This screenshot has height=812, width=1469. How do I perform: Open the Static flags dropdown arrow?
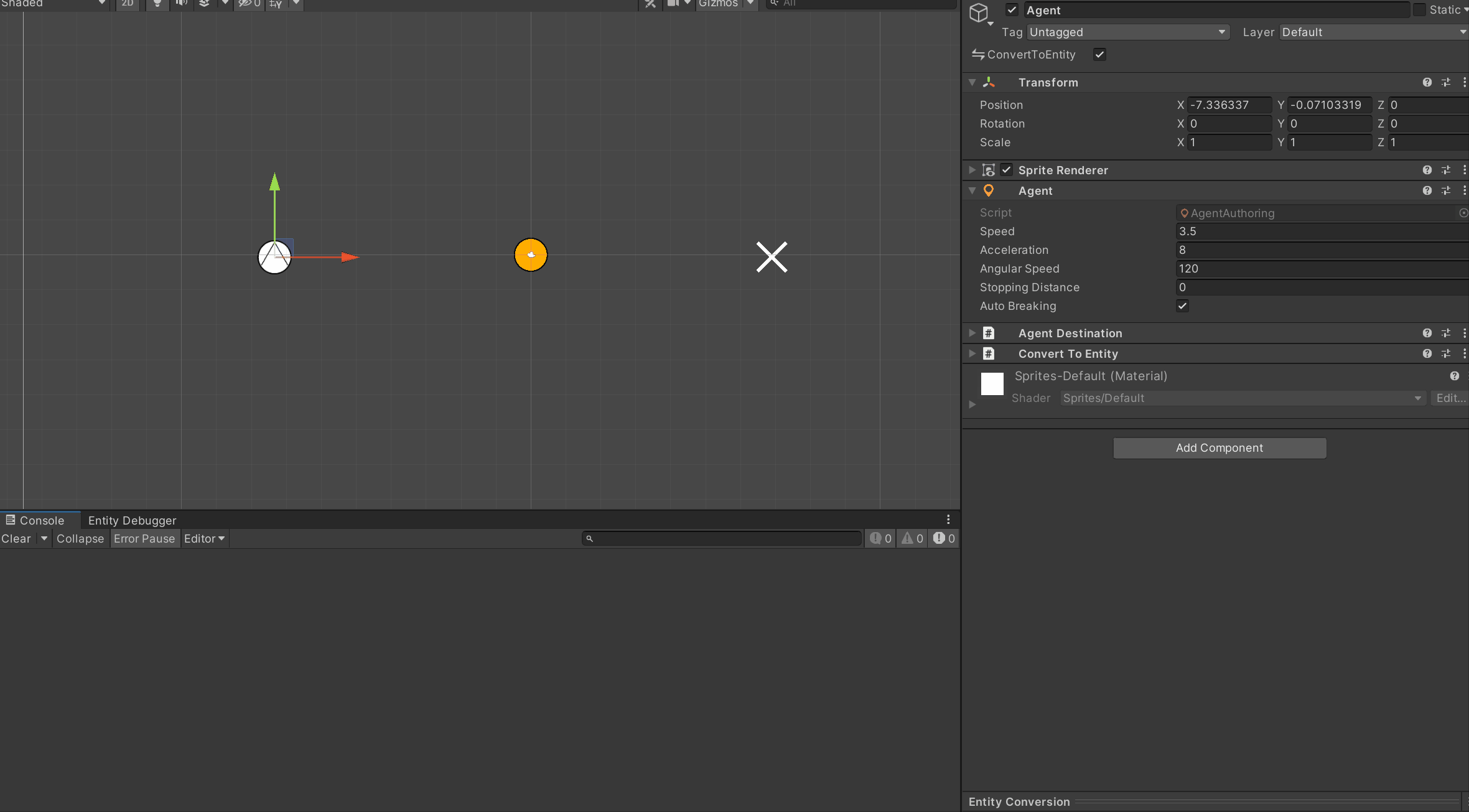1465,10
